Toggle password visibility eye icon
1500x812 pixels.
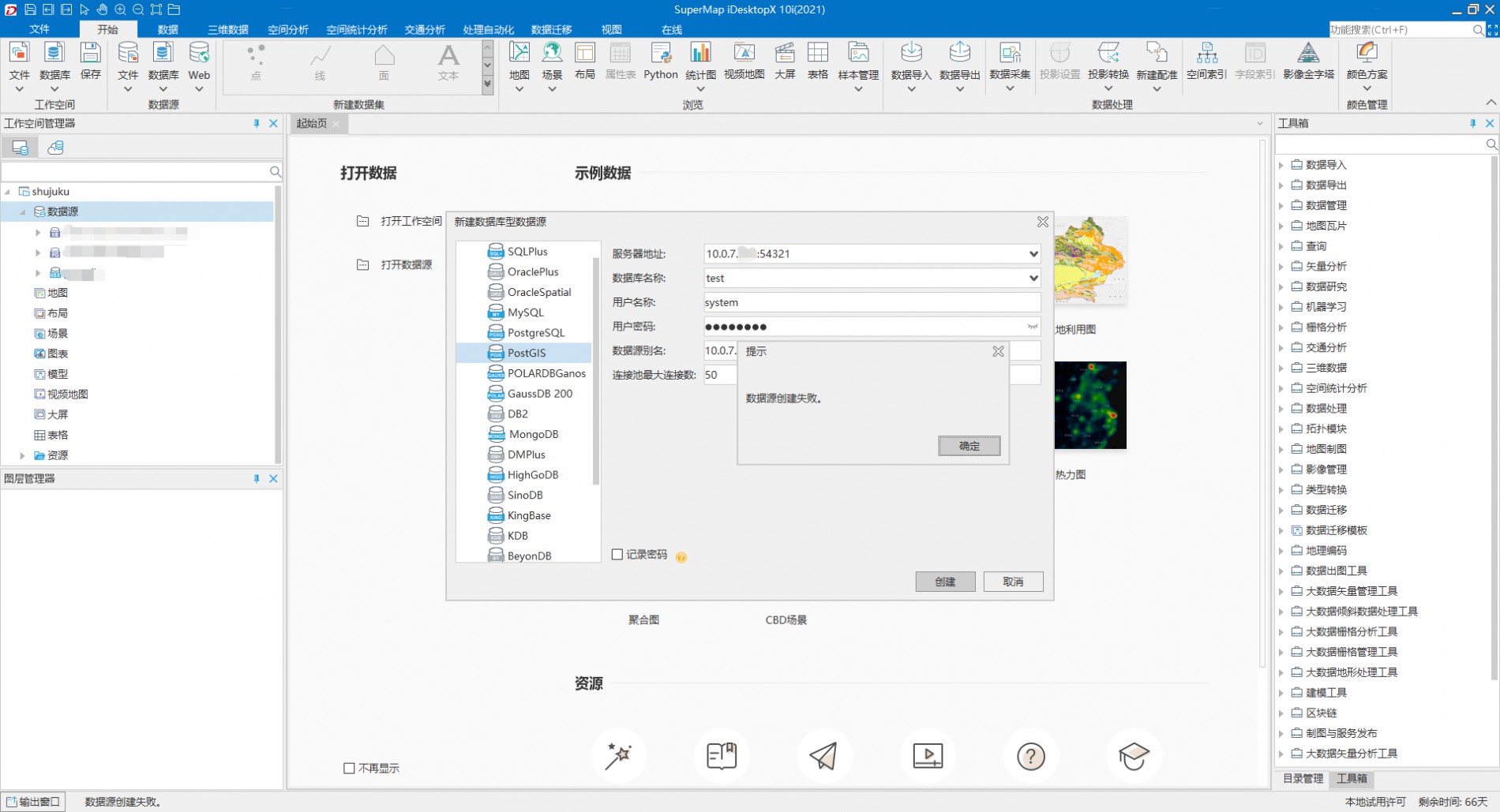click(x=1032, y=327)
